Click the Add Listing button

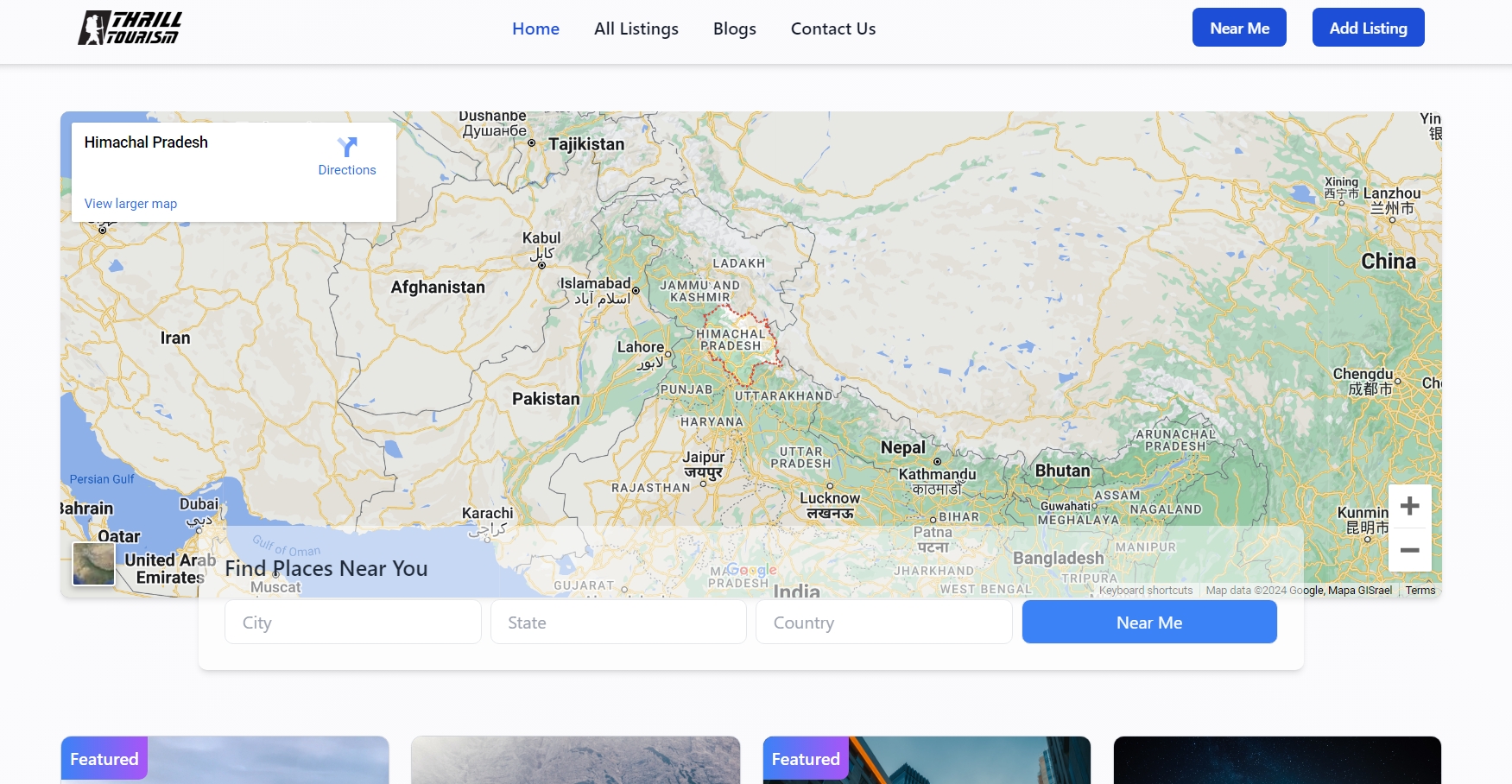coord(1369,28)
